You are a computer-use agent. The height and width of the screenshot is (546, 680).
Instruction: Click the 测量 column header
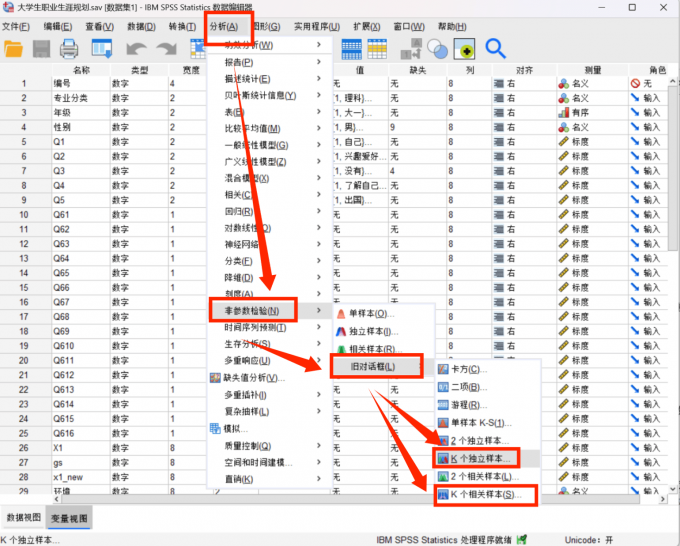coord(593,70)
